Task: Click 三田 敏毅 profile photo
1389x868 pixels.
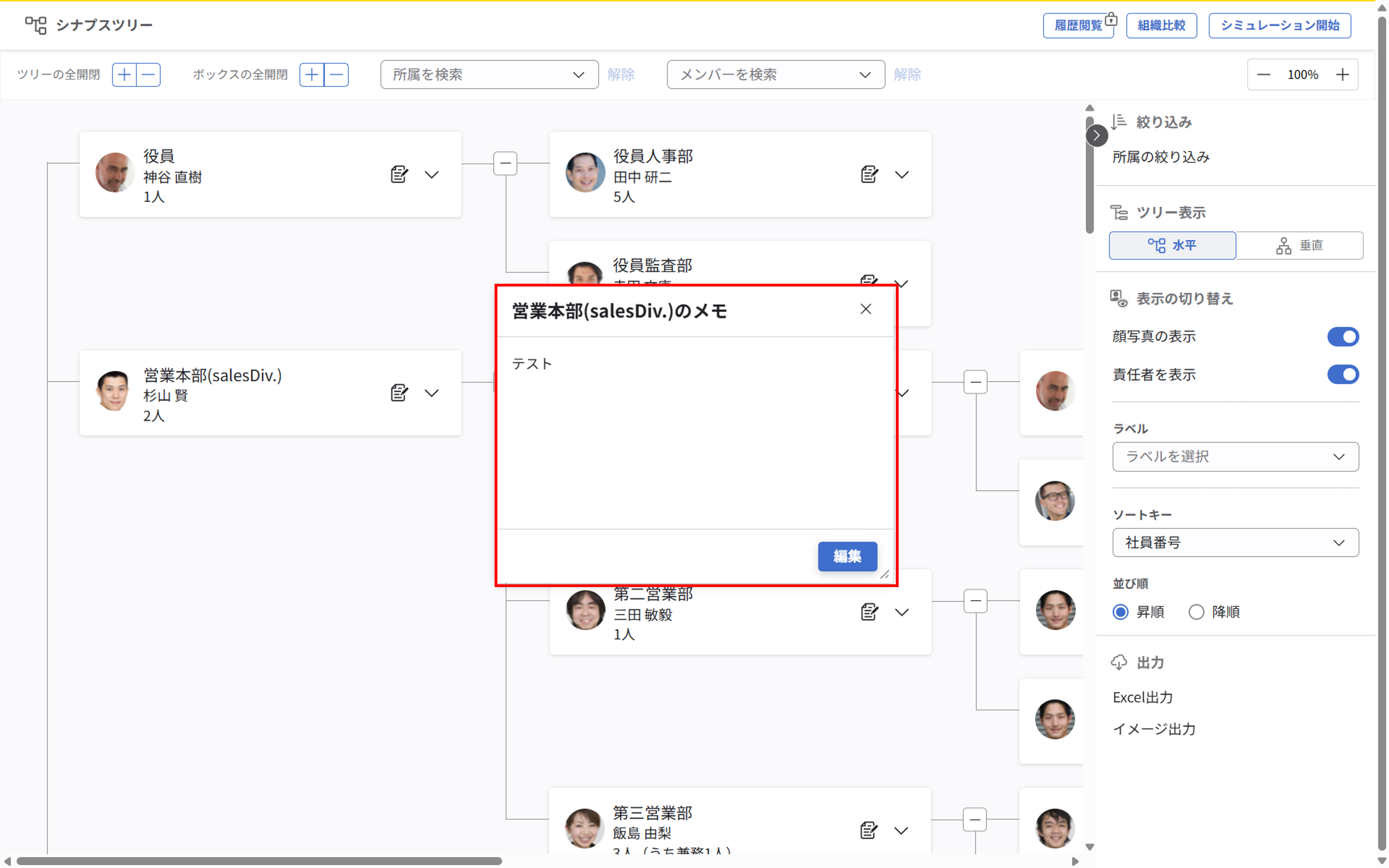Action: pos(585,610)
